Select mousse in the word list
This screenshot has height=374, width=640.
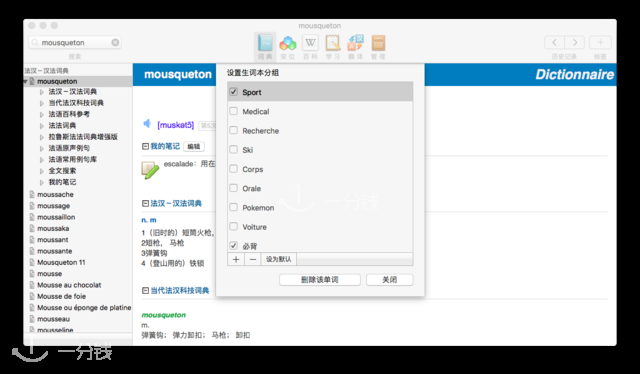pyautogui.click(x=49, y=274)
